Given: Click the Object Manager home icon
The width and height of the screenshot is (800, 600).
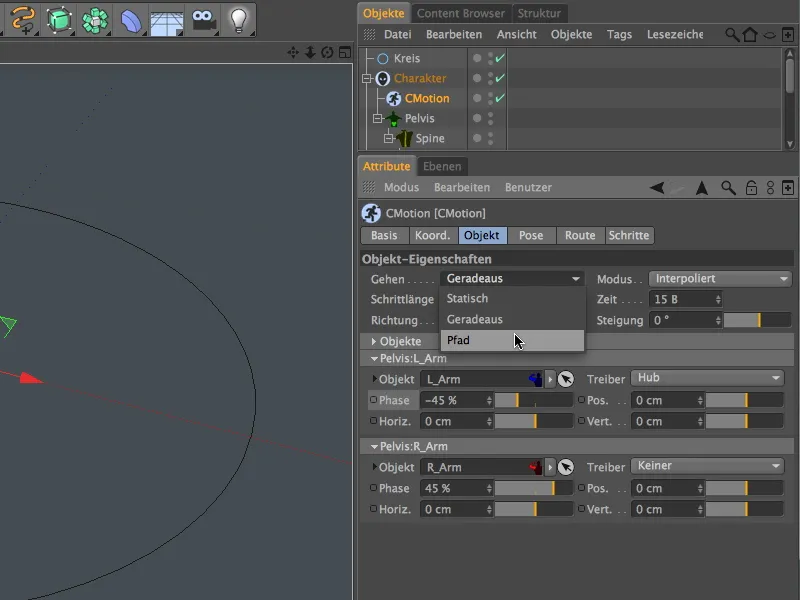Looking at the screenshot, I should (x=750, y=34).
